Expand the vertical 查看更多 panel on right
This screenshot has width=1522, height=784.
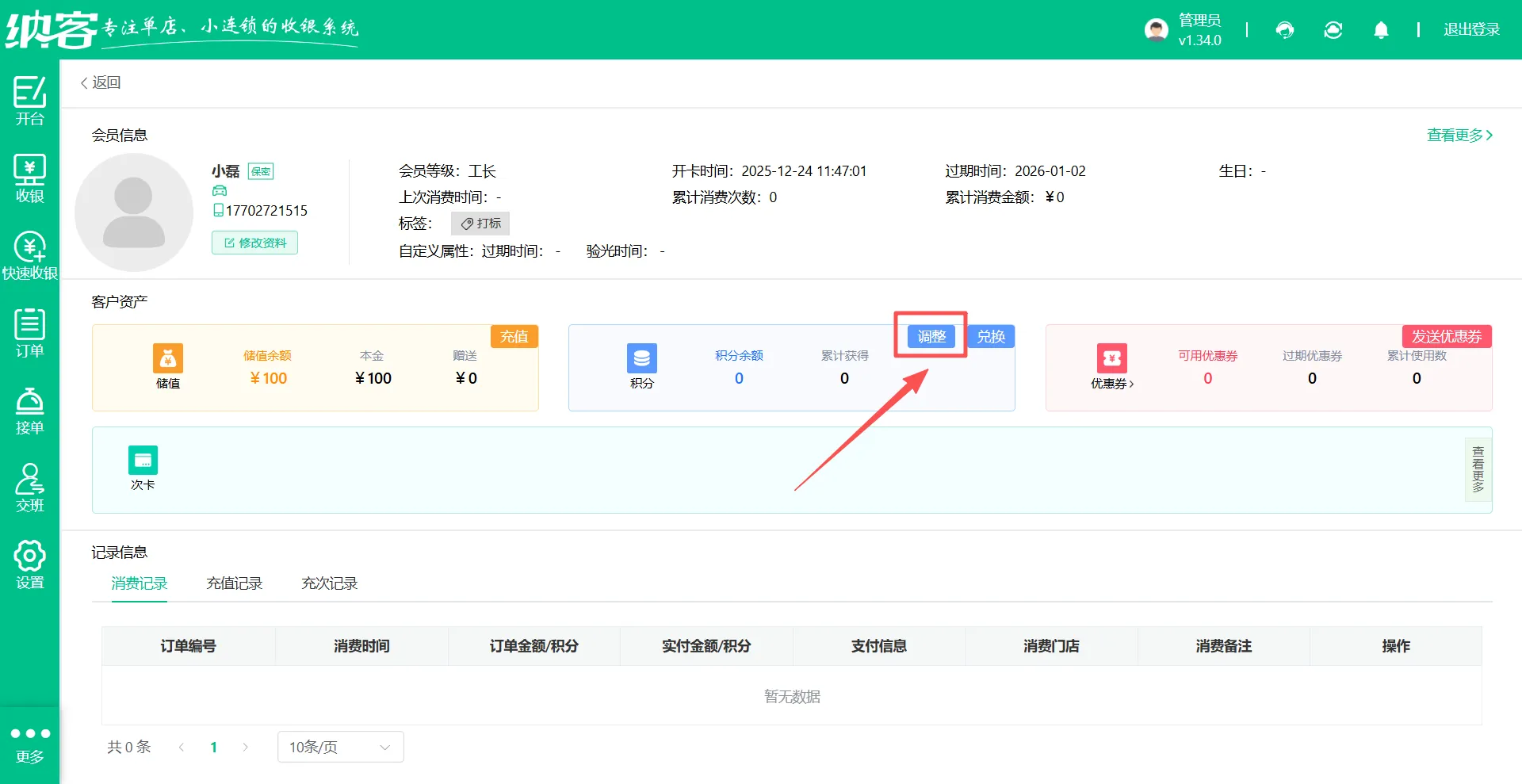(x=1477, y=469)
